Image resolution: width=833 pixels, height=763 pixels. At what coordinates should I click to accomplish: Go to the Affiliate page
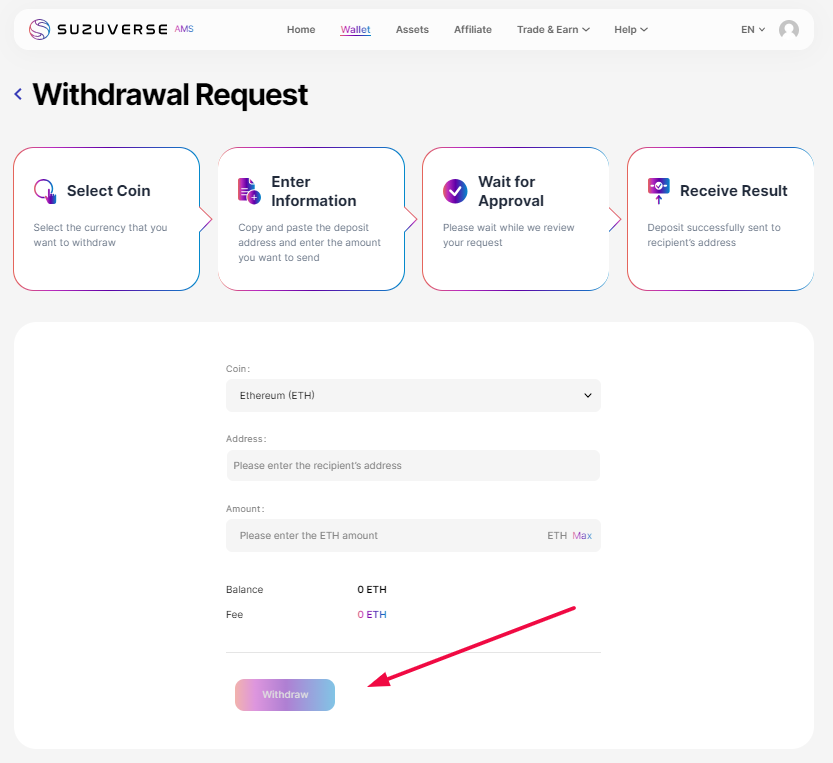pyautogui.click(x=473, y=30)
